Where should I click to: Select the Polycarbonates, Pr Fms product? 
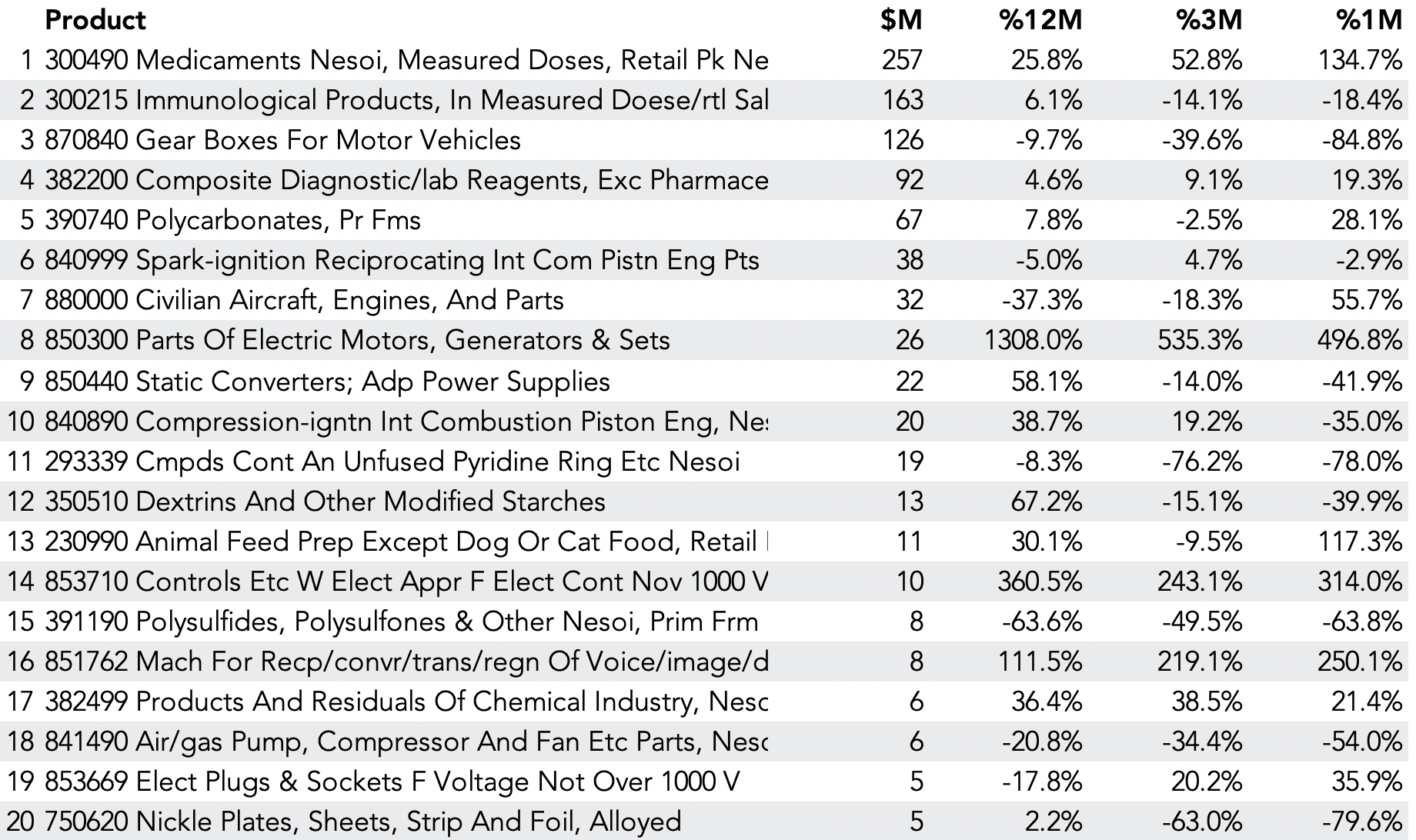click(232, 220)
